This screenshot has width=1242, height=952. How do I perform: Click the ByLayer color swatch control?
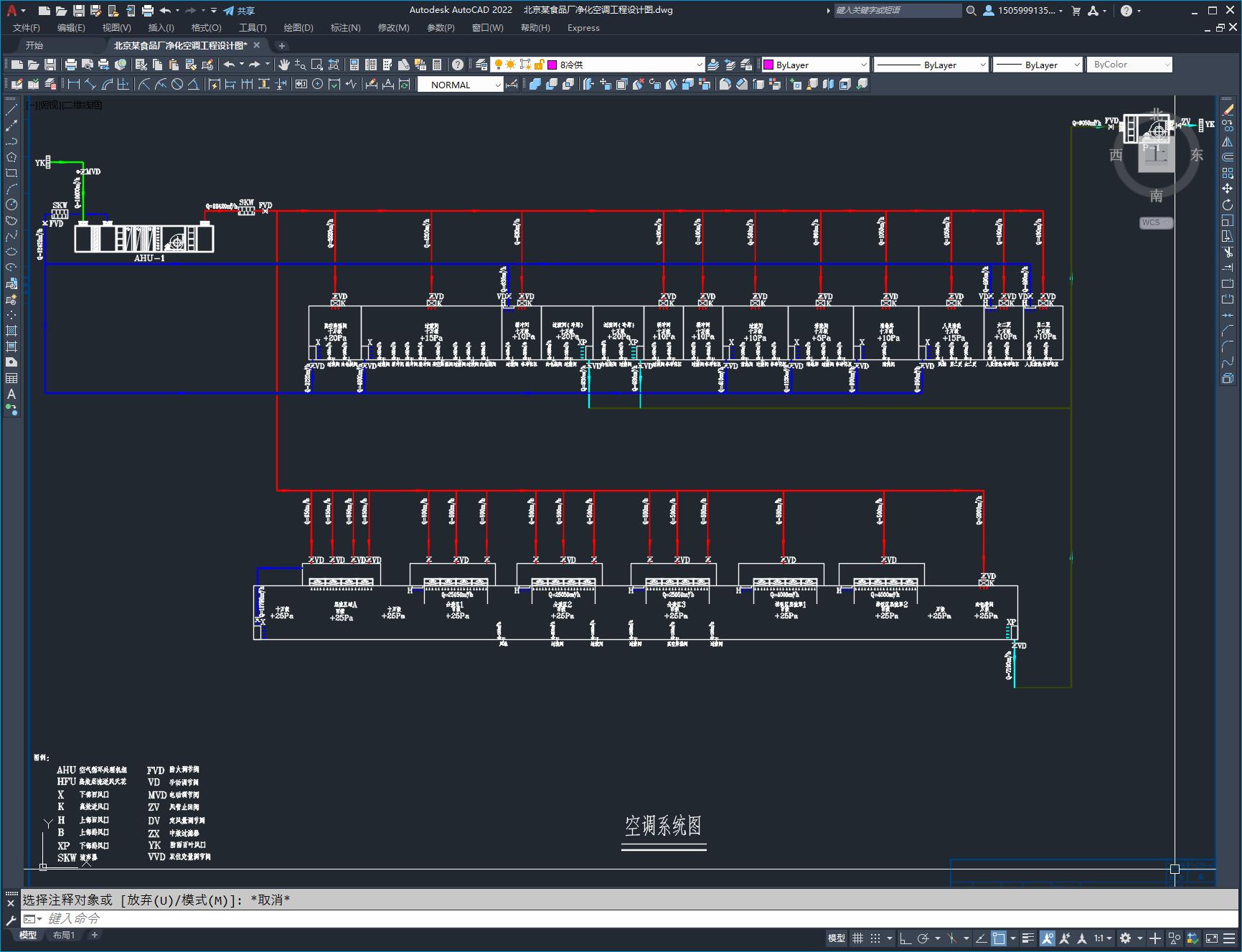click(814, 65)
